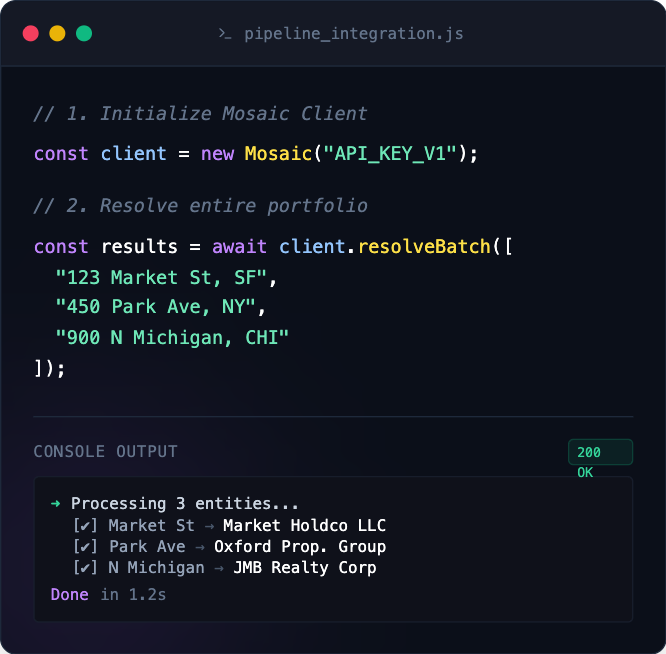Click the JMB Realty Corp result
This screenshot has width=666, height=654.
click(x=305, y=568)
